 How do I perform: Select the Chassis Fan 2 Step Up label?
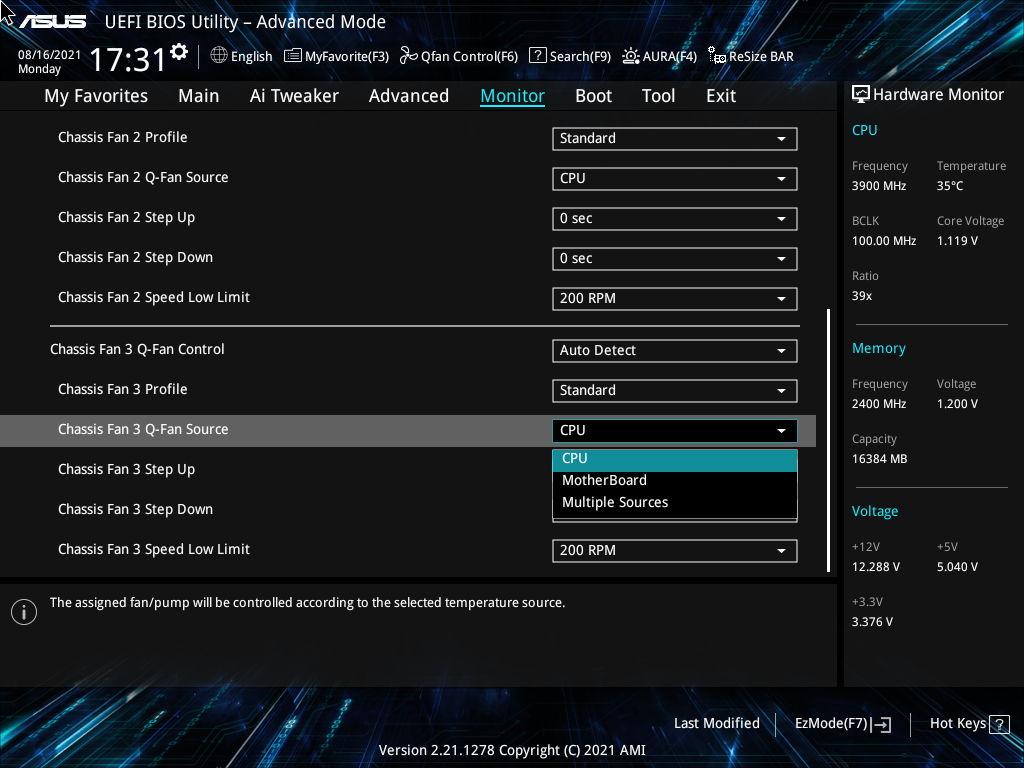pyautogui.click(x=126, y=218)
